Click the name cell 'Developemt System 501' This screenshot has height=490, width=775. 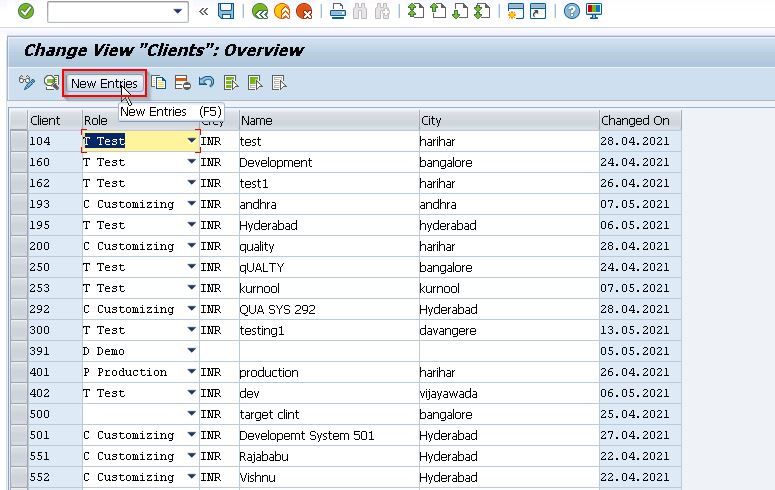[x=329, y=435]
